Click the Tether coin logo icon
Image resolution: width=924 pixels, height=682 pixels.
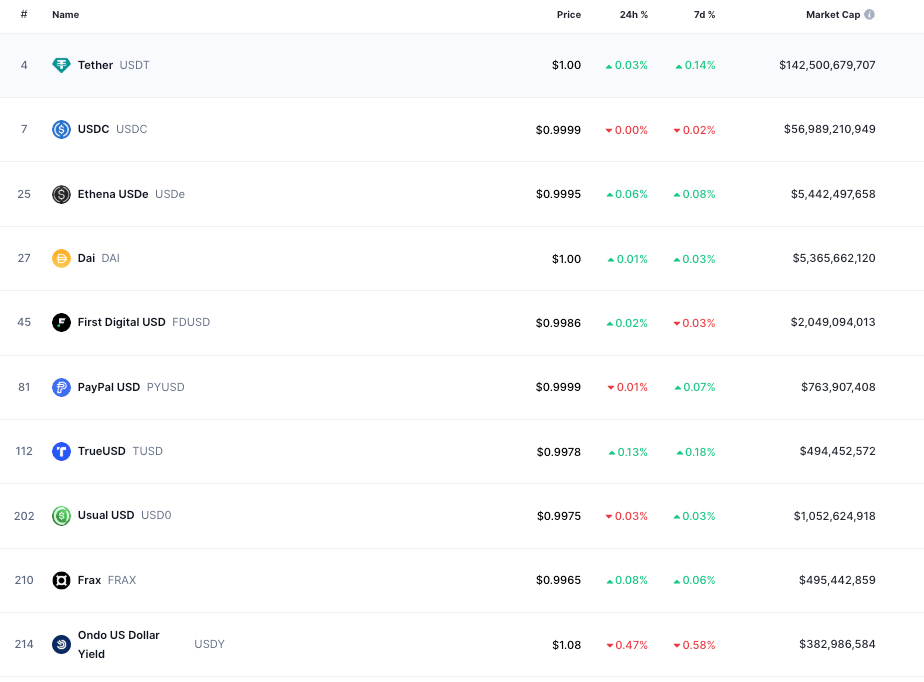coord(61,65)
